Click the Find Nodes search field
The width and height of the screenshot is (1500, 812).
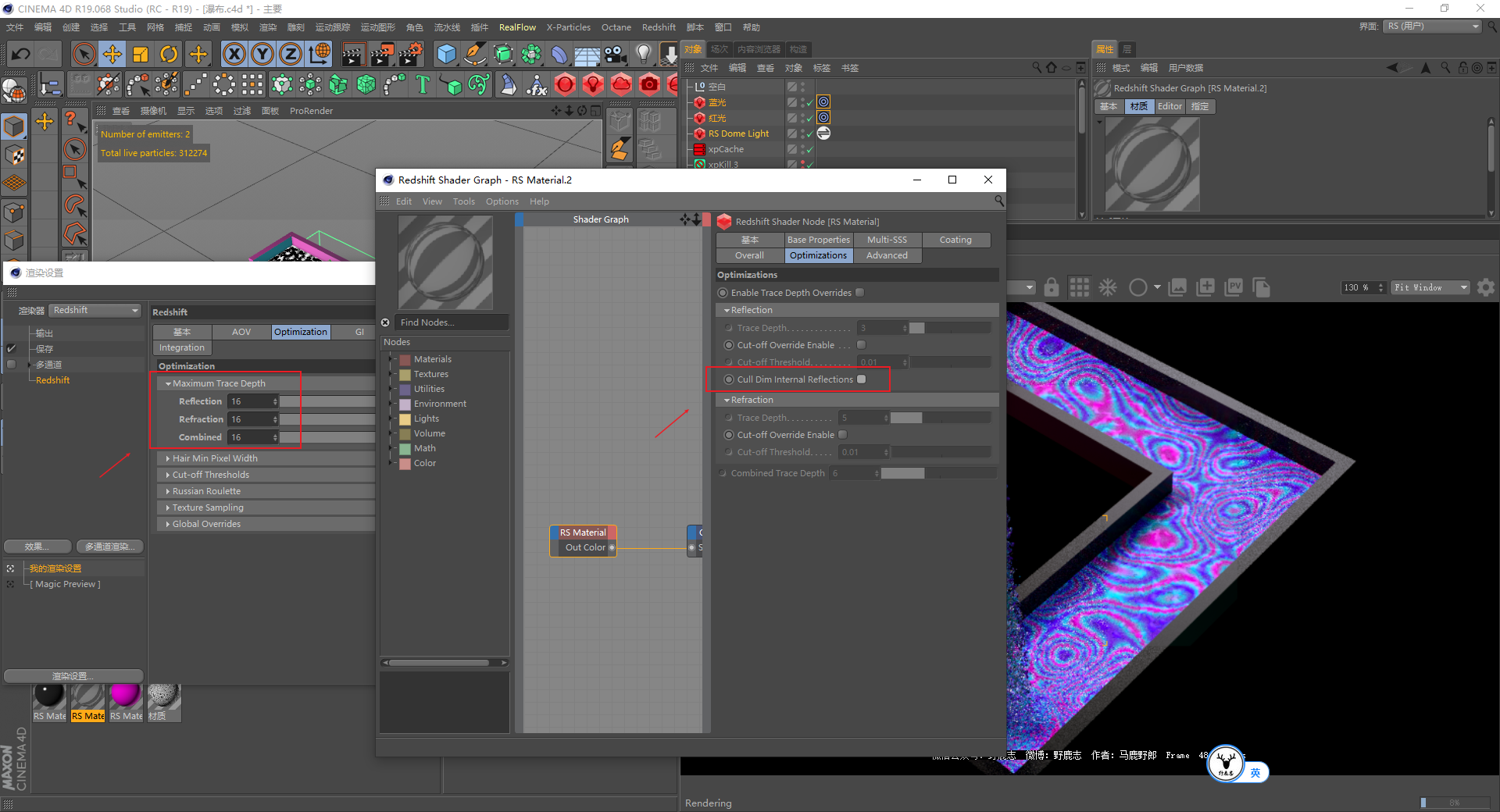[452, 322]
